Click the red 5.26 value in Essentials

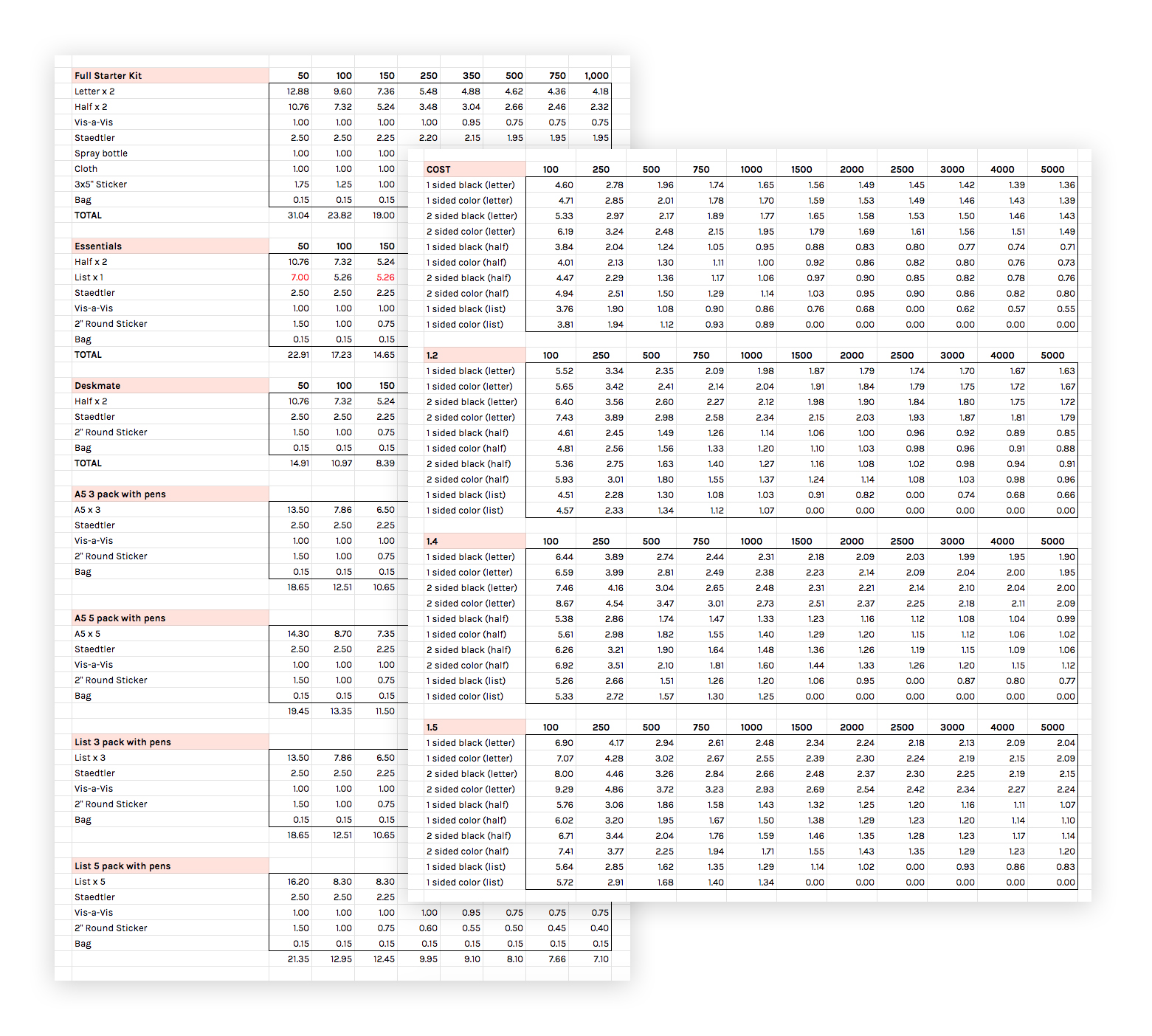(x=385, y=277)
